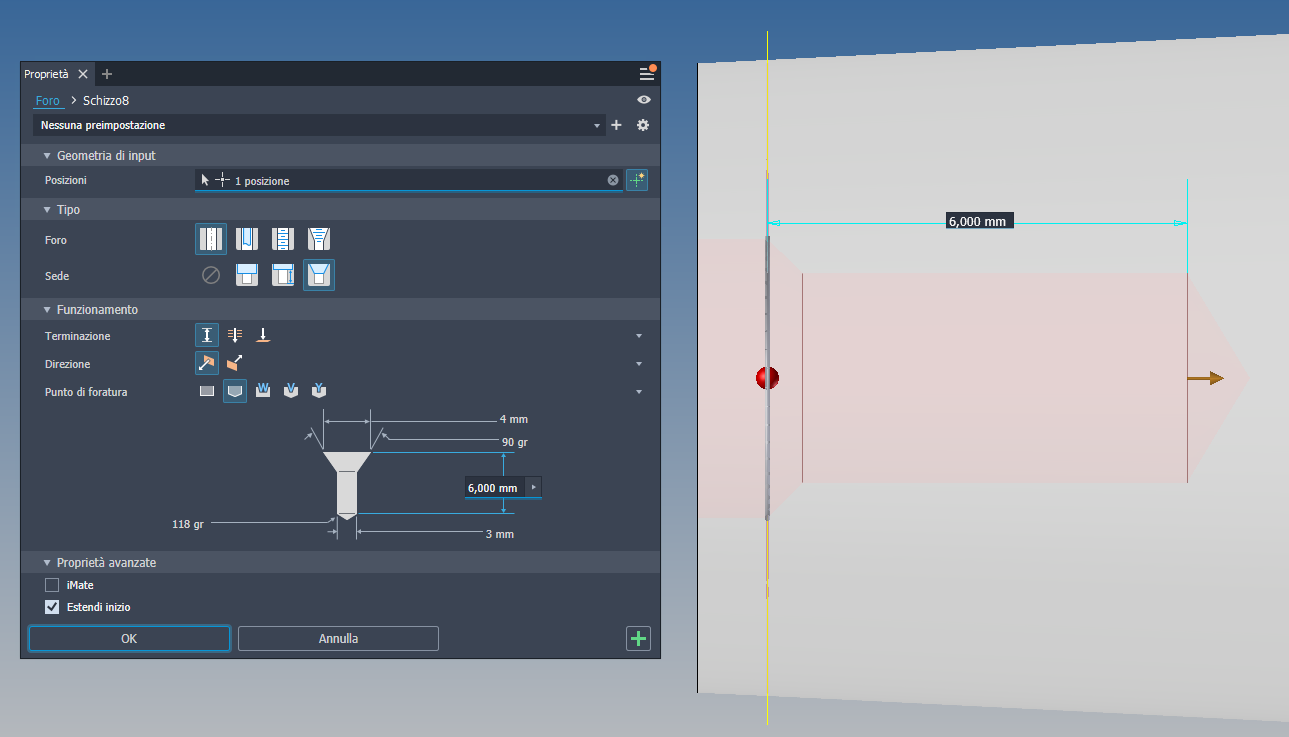
Task: Collapse the Proprietà avanzate section
Action: point(46,562)
